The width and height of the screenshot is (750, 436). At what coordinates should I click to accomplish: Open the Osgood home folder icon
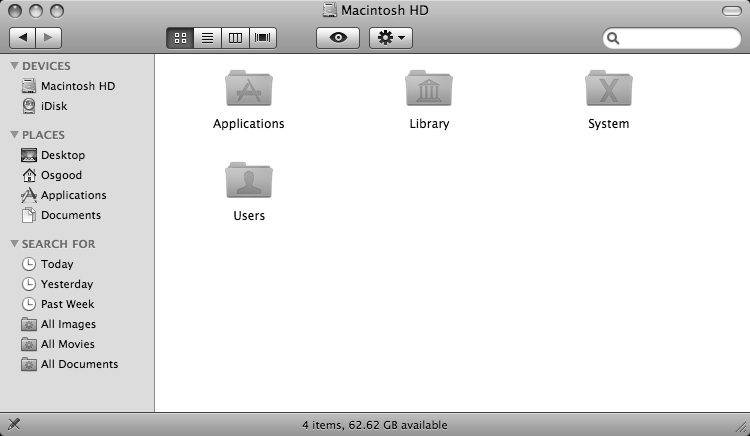(x=29, y=175)
